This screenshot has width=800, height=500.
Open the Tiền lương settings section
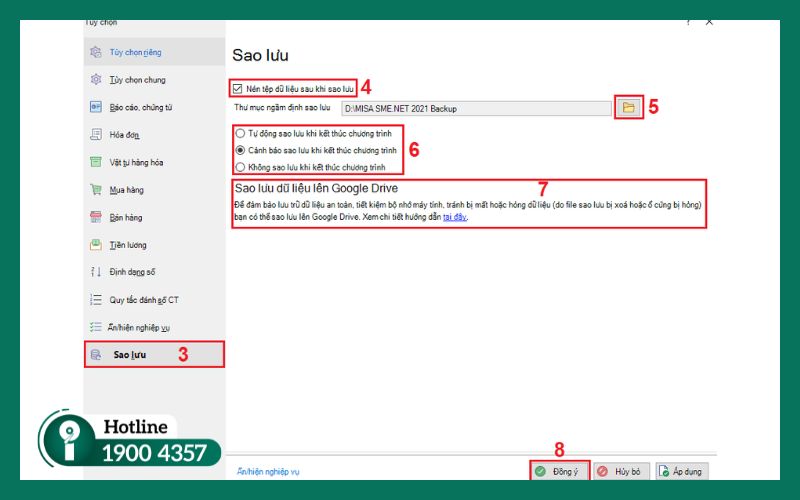128,244
